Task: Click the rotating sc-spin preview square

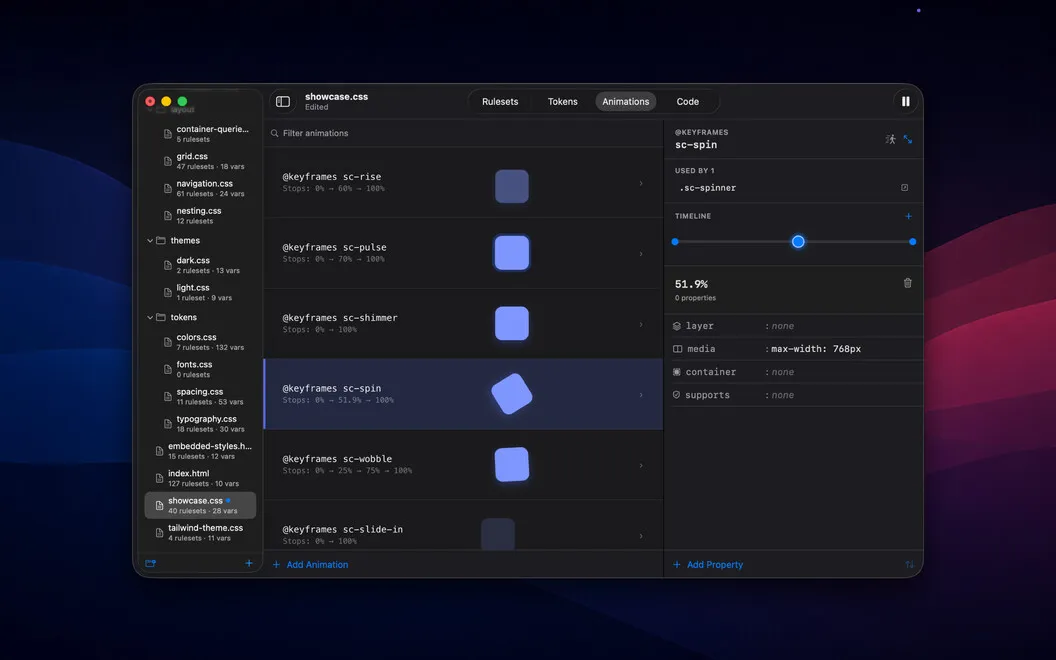Action: pos(512,394)
